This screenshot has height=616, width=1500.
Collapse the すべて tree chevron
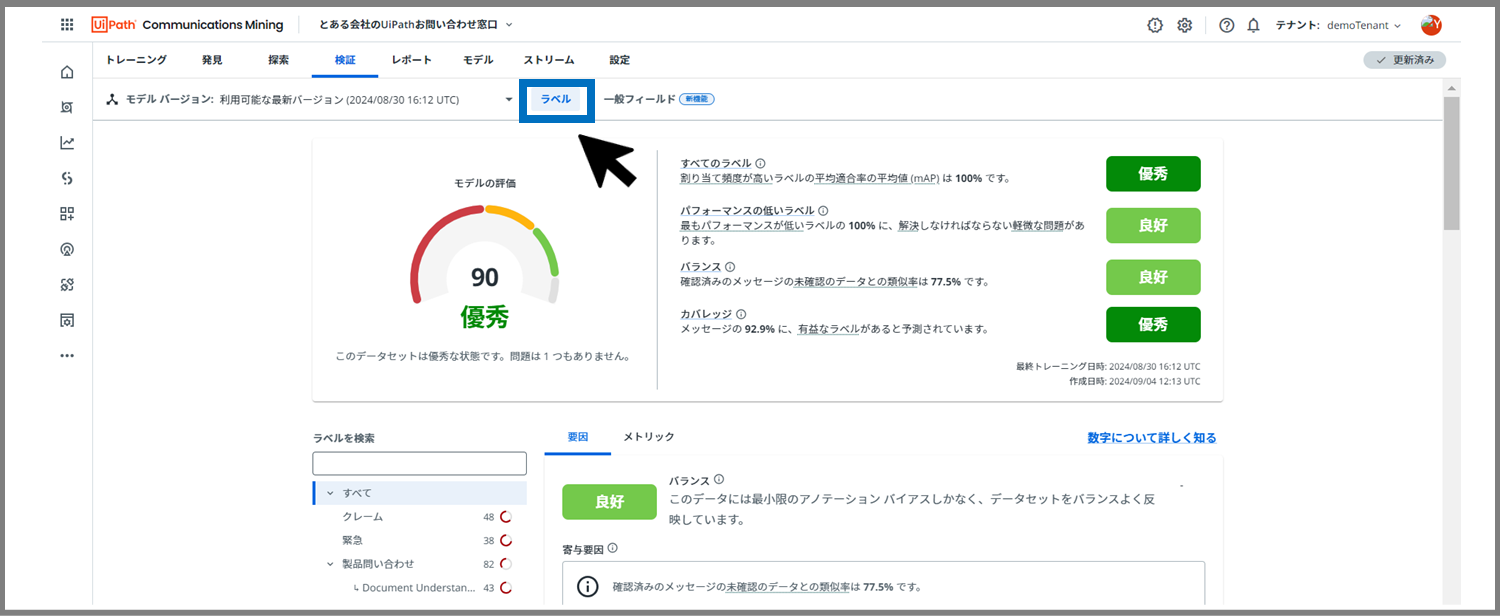(x=330, y=493)
